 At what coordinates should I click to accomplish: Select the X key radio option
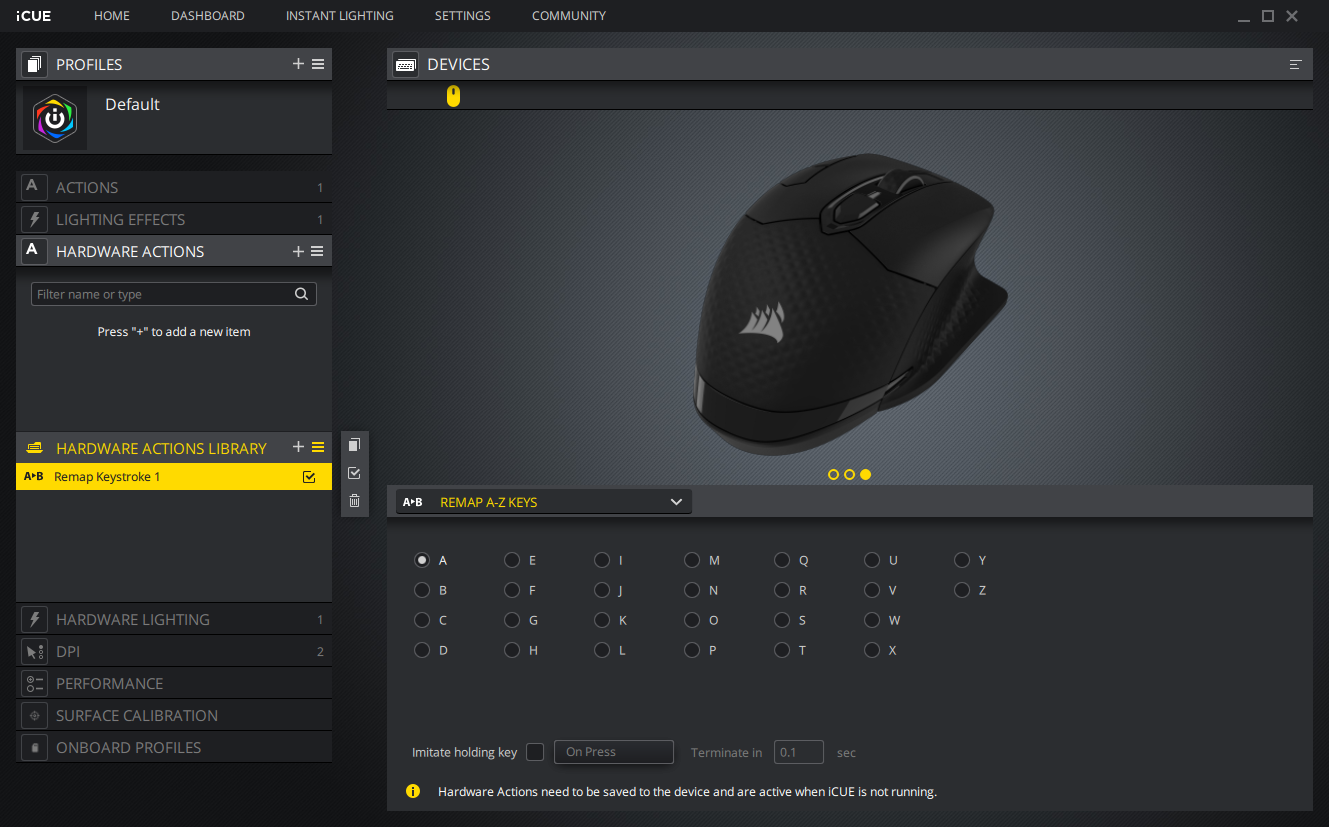click(x=872, y=651)
